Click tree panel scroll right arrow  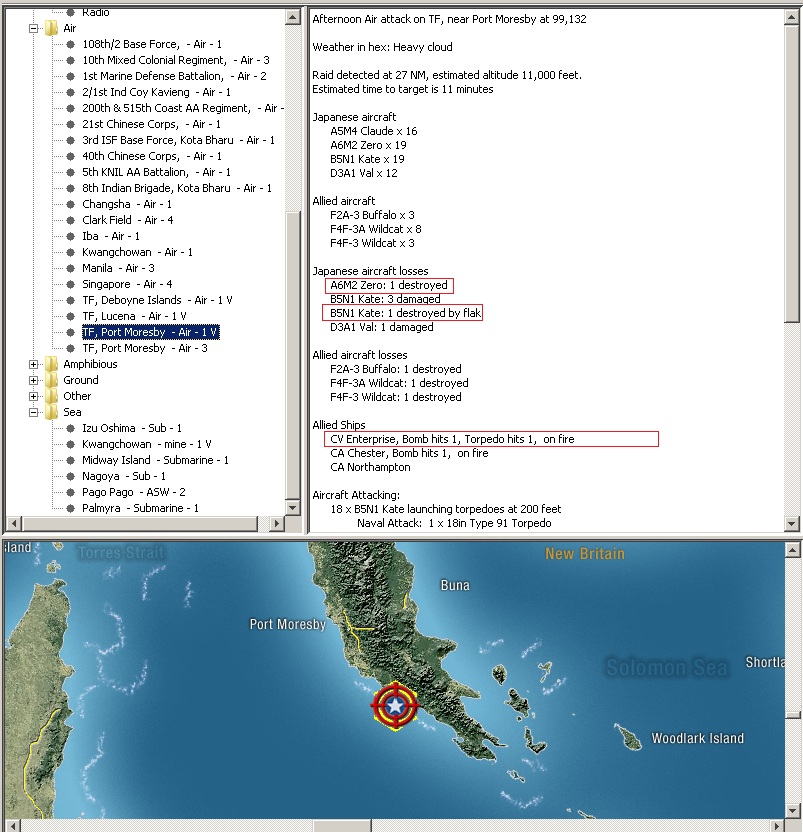(x=275, y=524)
